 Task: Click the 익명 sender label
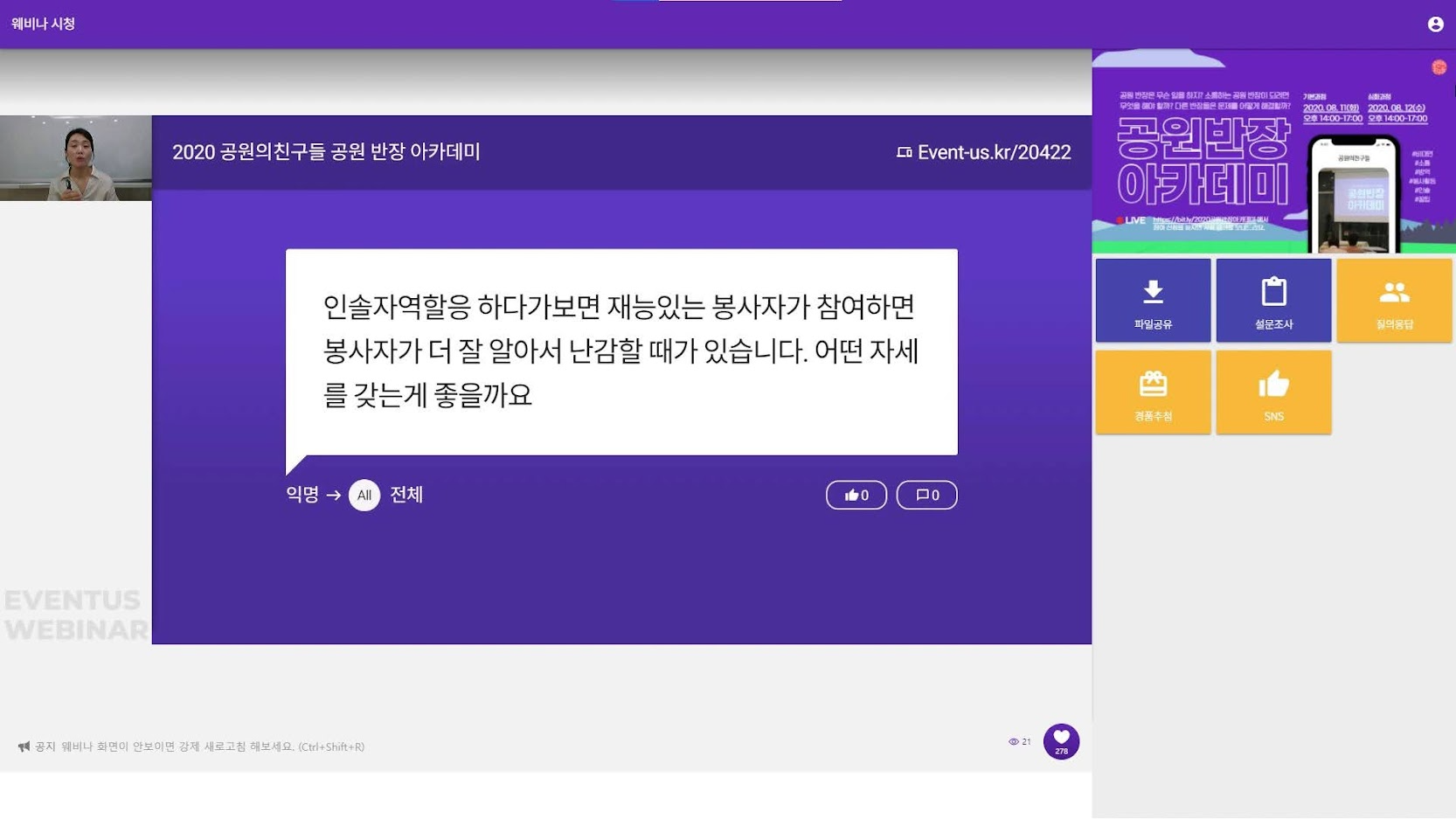pyautogui.click(x=302, y=494)
